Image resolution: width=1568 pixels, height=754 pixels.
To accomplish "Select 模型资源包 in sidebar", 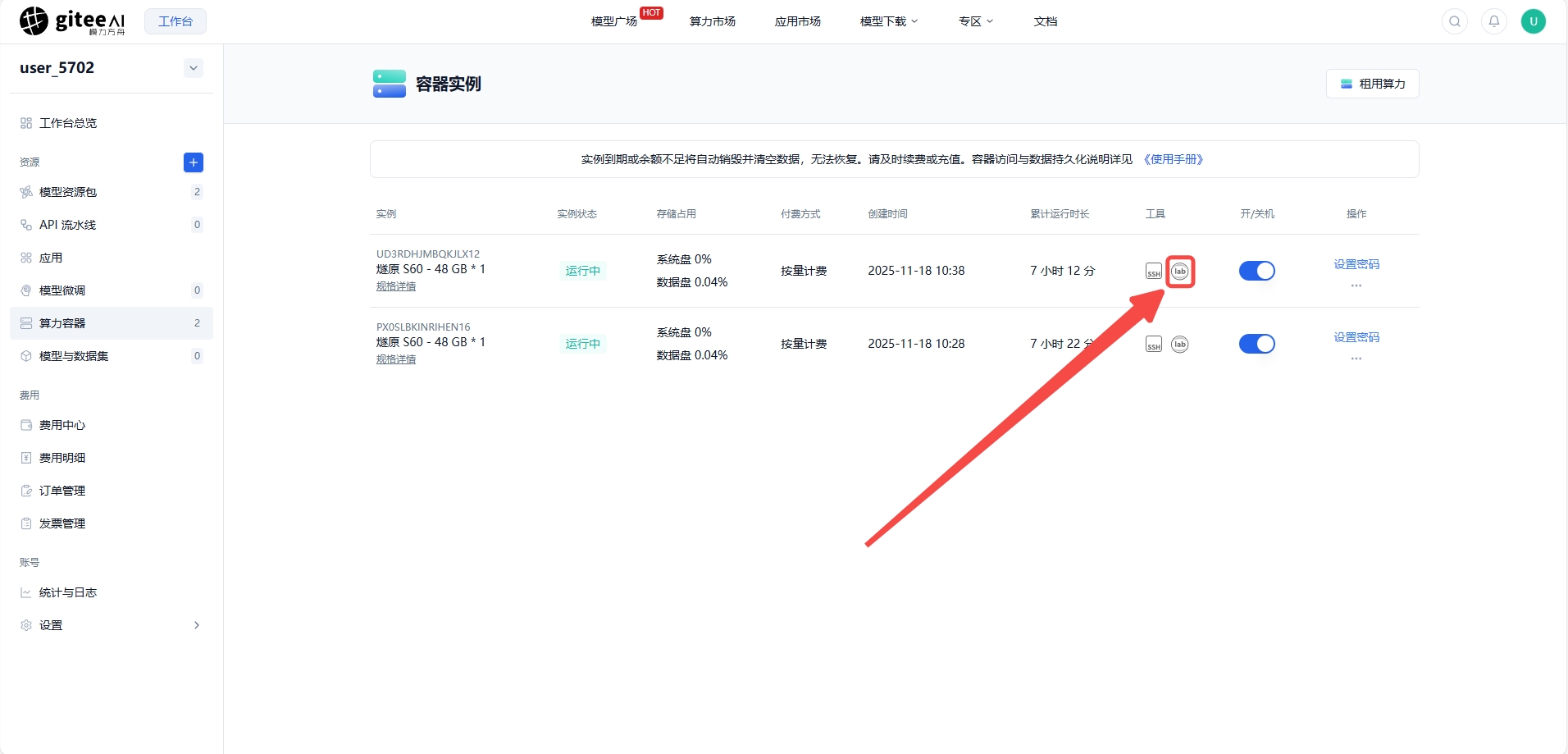I will pos(112,192).
